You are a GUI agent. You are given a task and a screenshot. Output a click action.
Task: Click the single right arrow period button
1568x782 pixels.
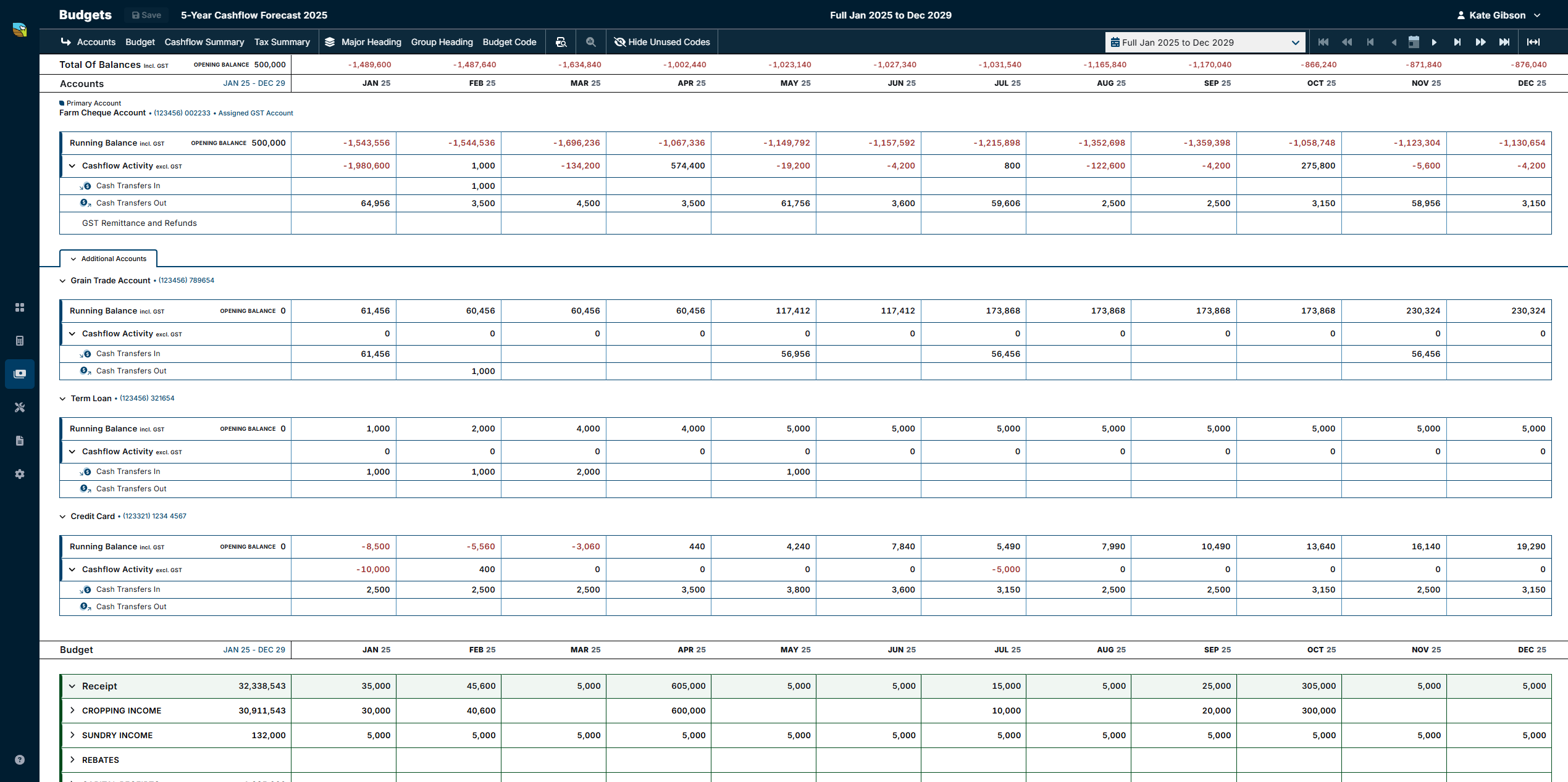(1434, 42)
